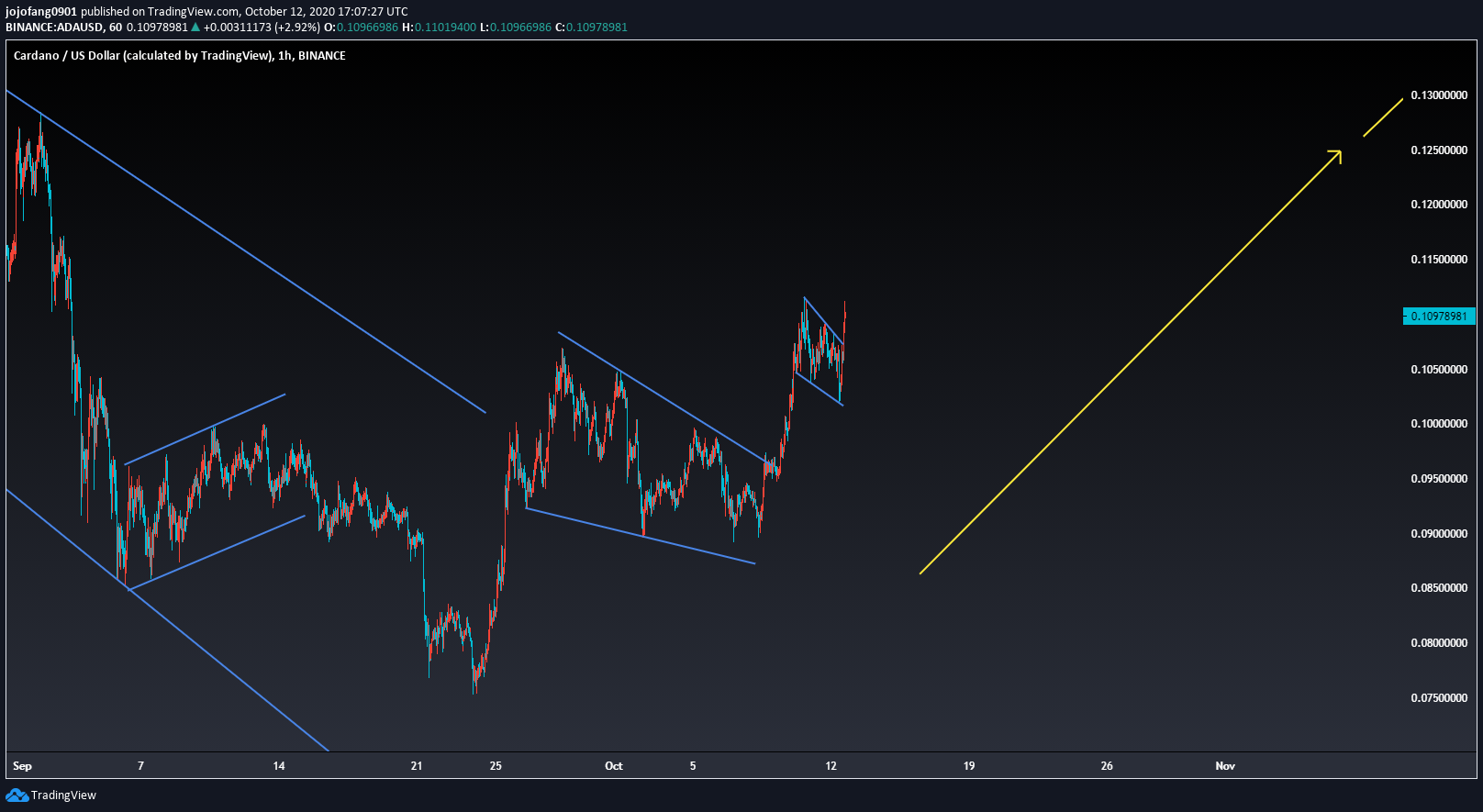Click the 25 date label on the time axis

click(x=496, y=766)
